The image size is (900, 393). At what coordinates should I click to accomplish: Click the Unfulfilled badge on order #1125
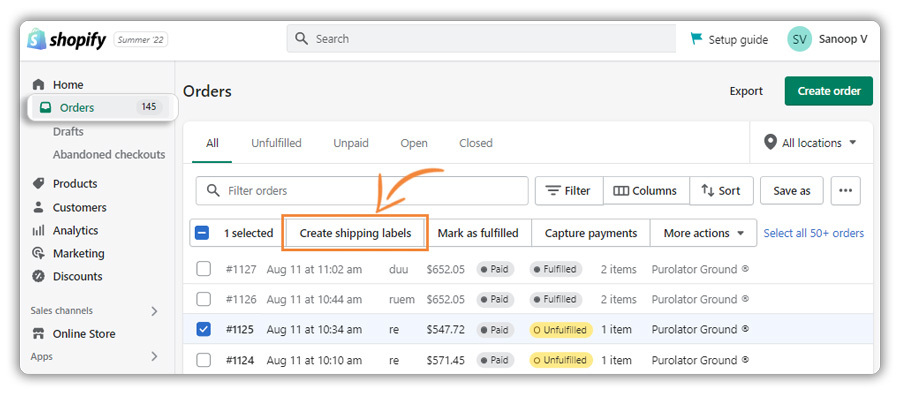(x=561, y=330)
